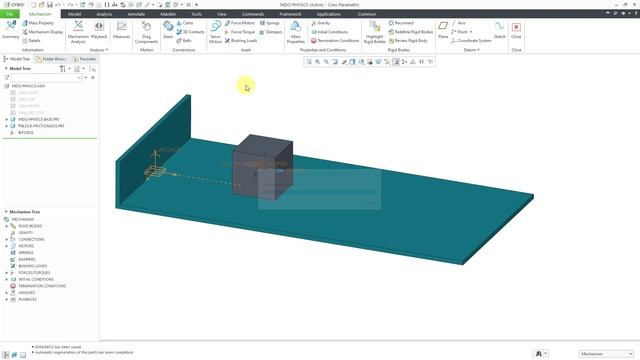Create a datum Axis
The image size is (640, 360).
click(x=458, y=23)
